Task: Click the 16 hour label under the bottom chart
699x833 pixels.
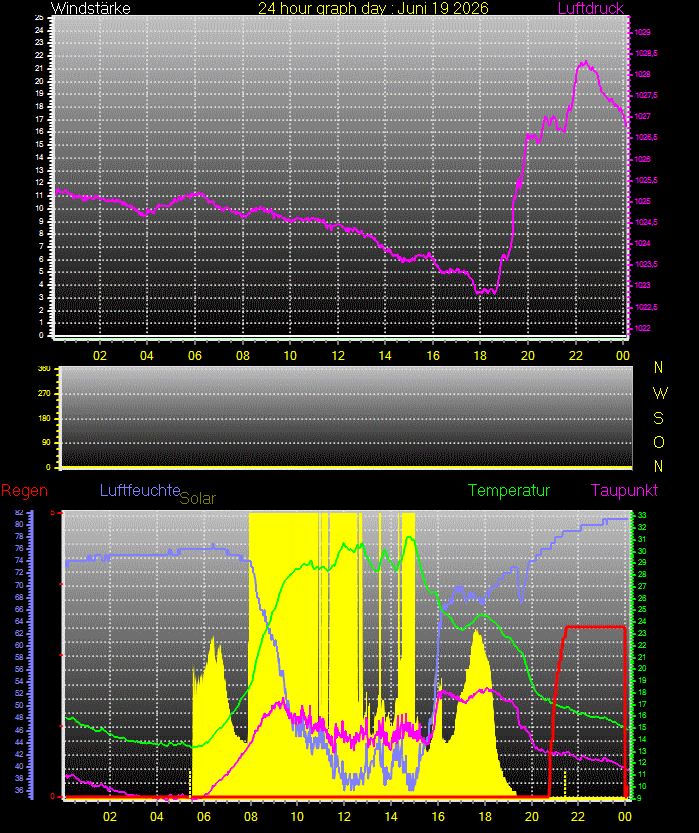Action: [438, 817]
